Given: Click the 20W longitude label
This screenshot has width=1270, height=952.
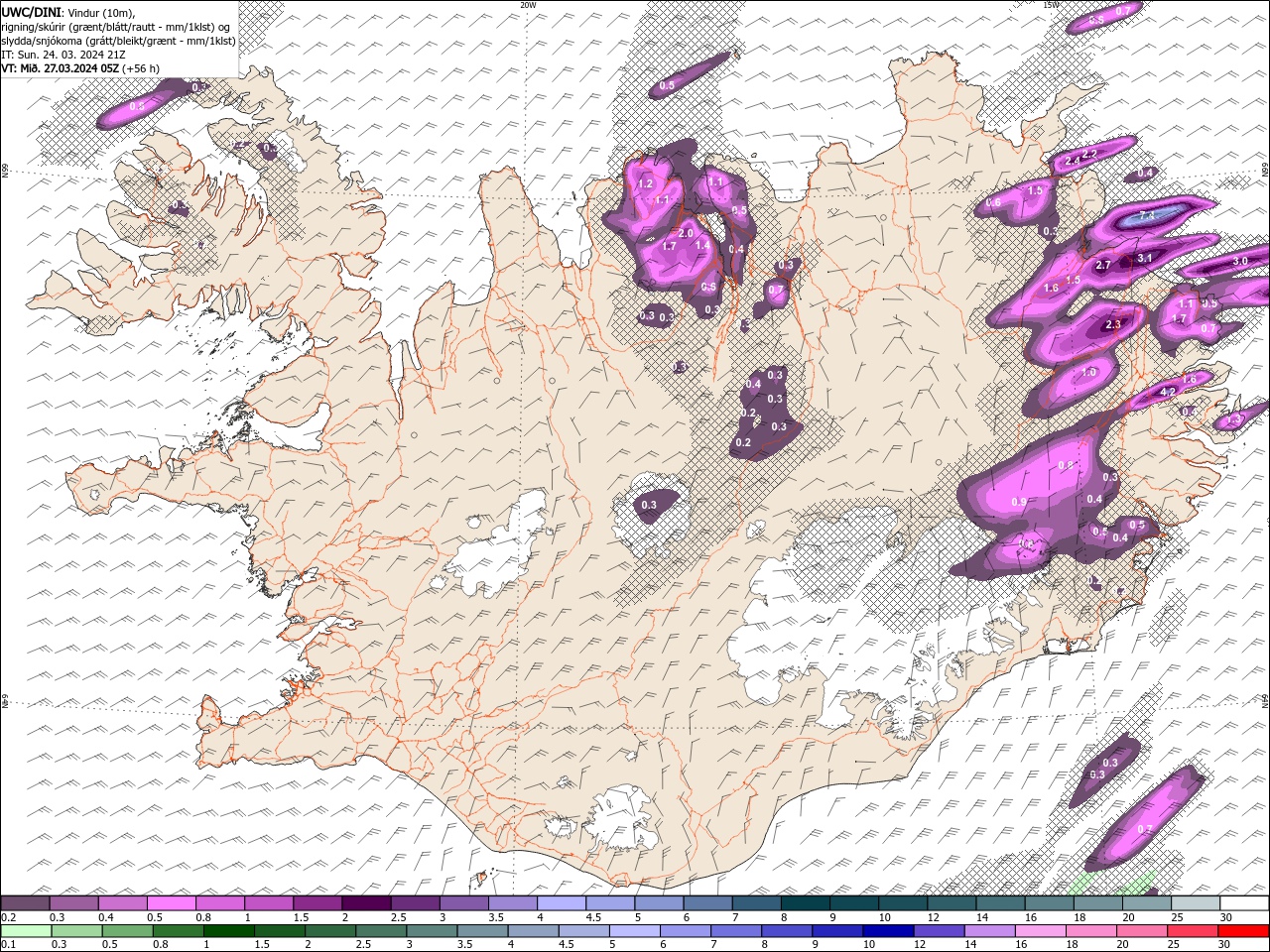Looking at the screenshot, I should [528, 5].
